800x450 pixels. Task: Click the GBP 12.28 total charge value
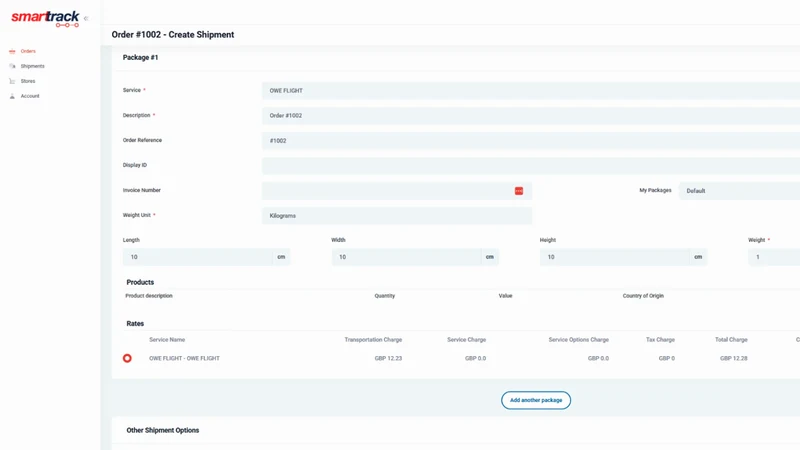click(x=734, y=359)
